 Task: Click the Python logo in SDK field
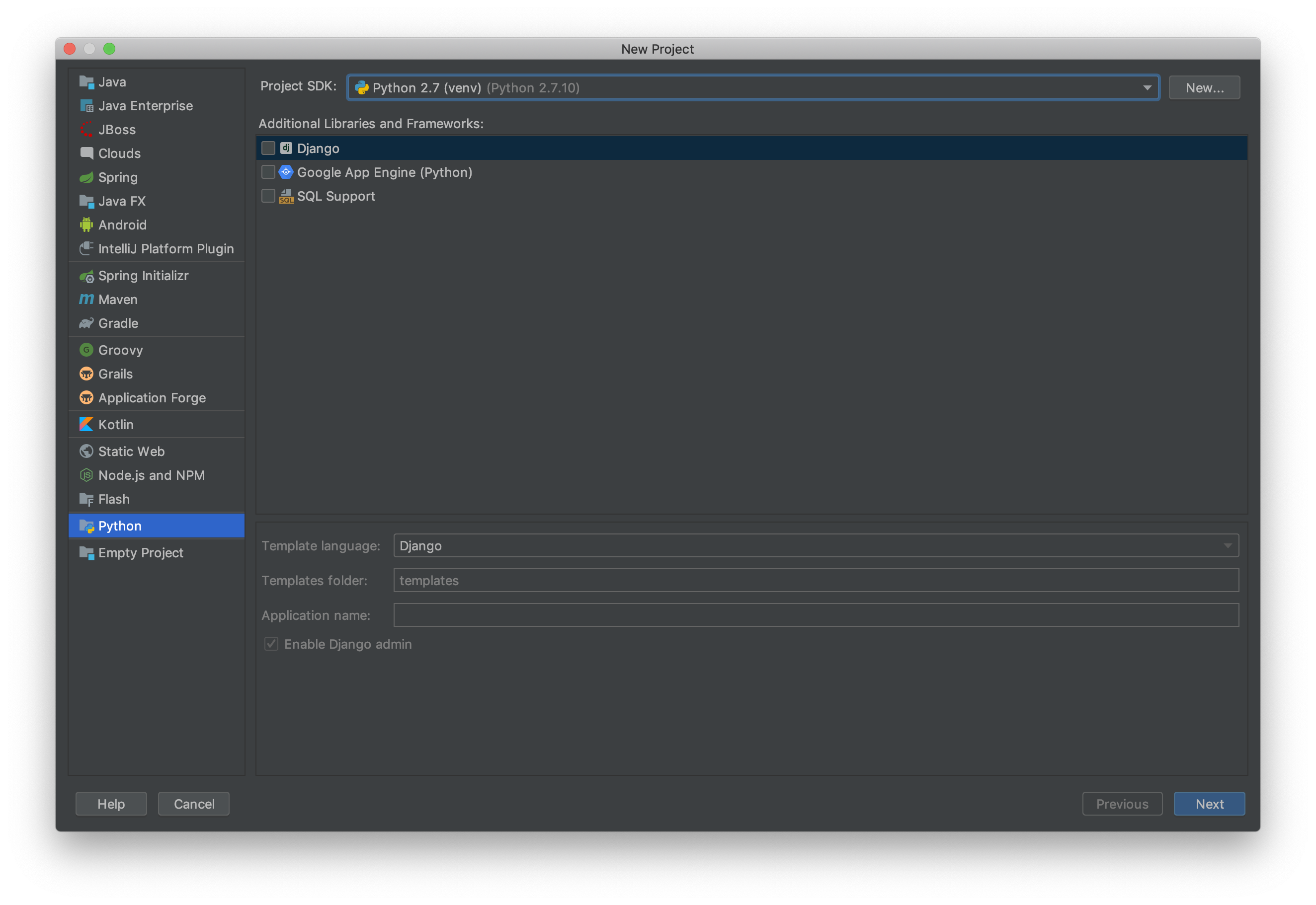361,88
